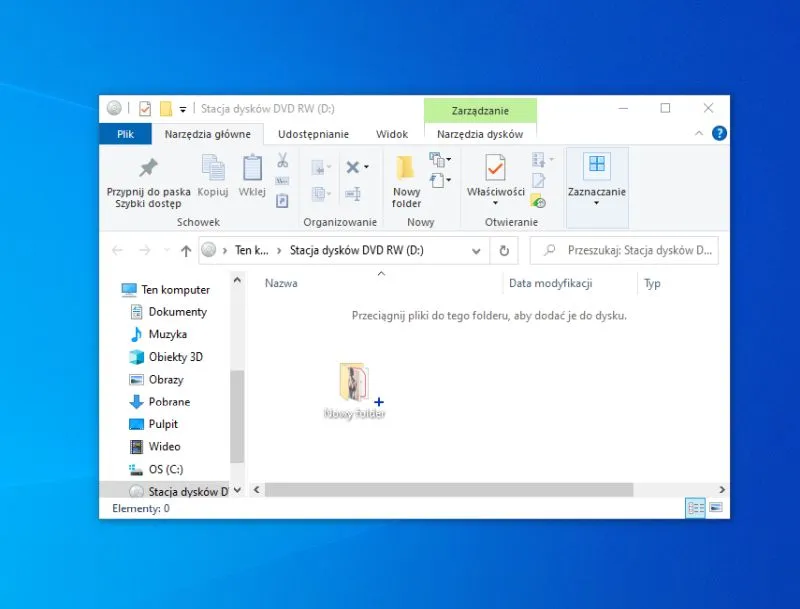The height and width of the screenshot is (609, 800).
Task: Click the Nowy folder ribbon icon
Action: tap(406, 168)
